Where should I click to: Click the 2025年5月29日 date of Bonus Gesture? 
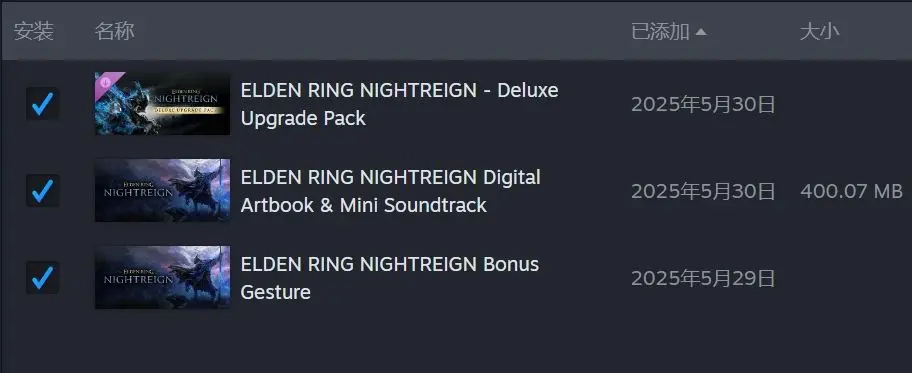click(x=703, y=278)
